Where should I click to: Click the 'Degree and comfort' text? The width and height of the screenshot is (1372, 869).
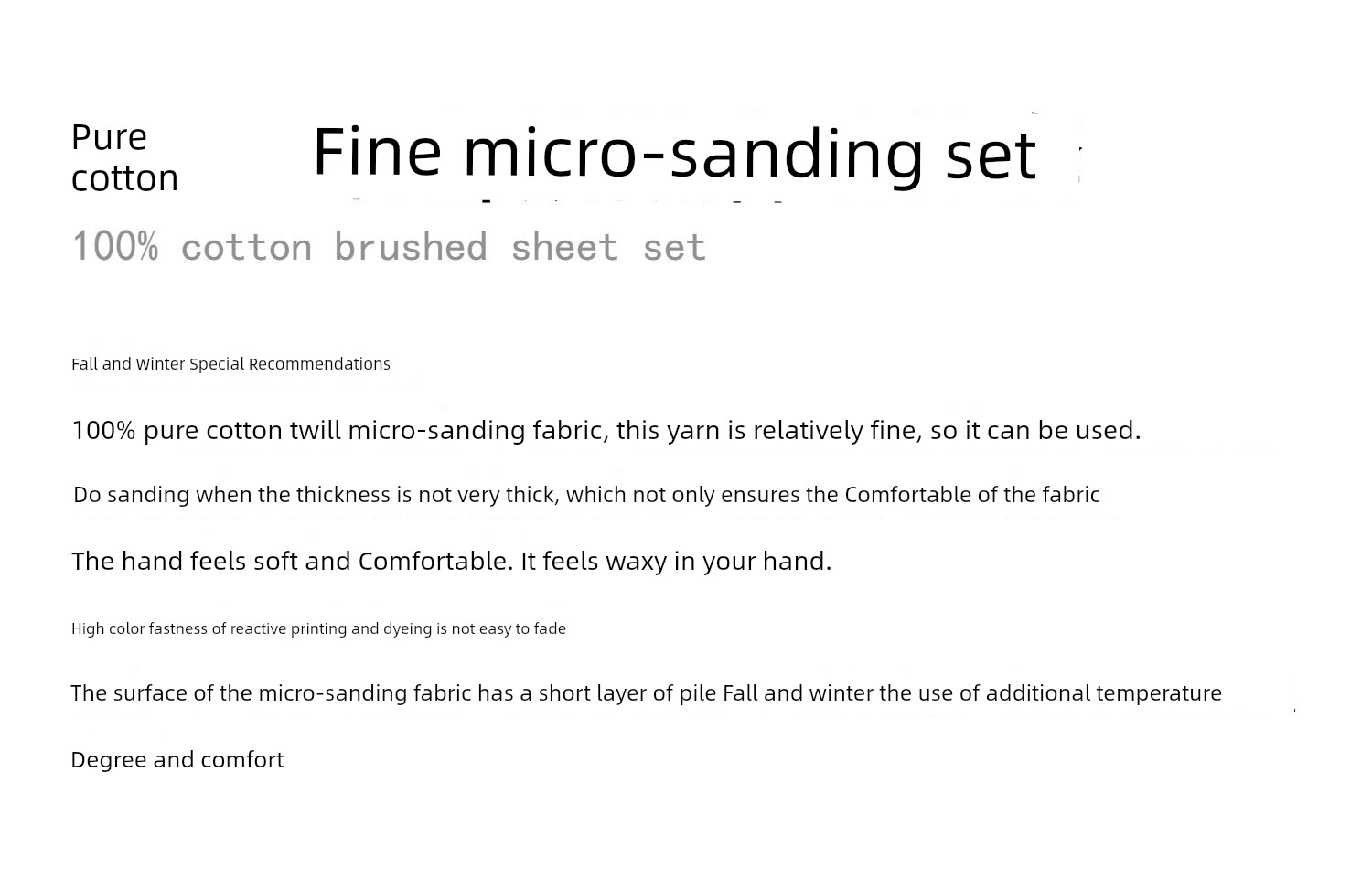pos(177,759)
